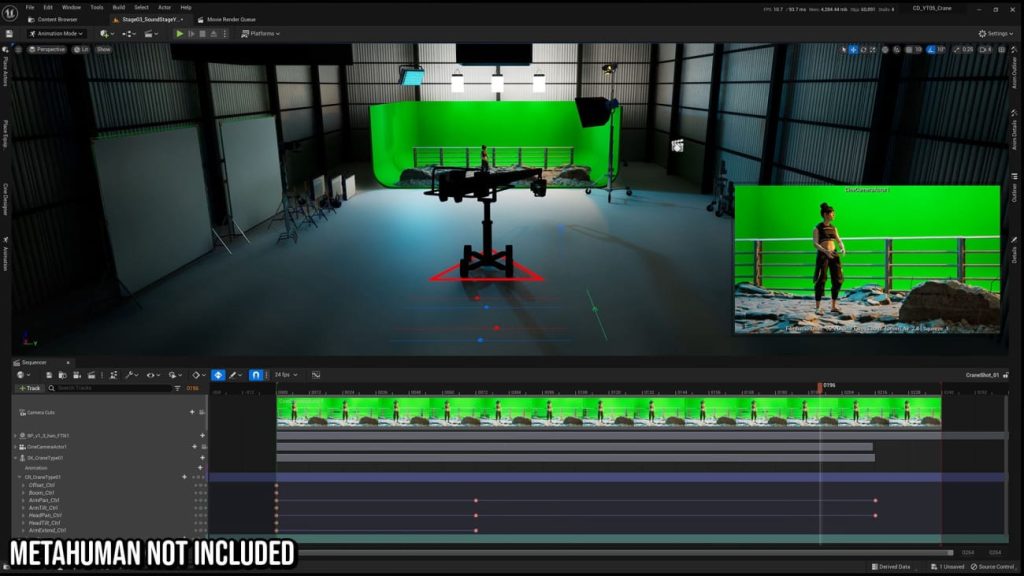
Task: Toggle the Sequencer magnet snapping button
Action: click(x=256, y=375)
